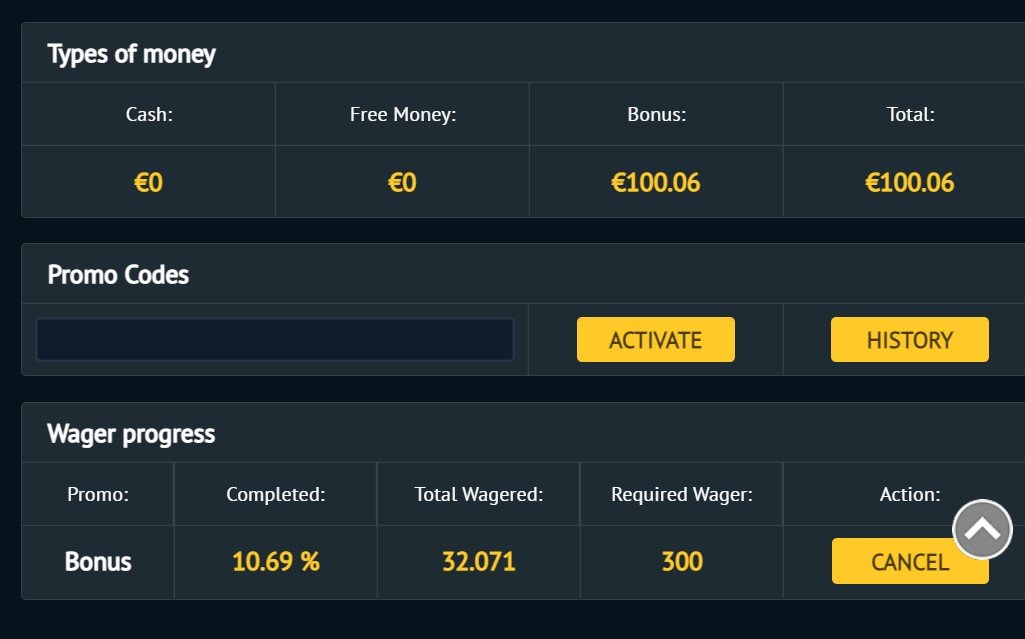
Task: Select the €0 value under Free Money
Action: point(402,183)
